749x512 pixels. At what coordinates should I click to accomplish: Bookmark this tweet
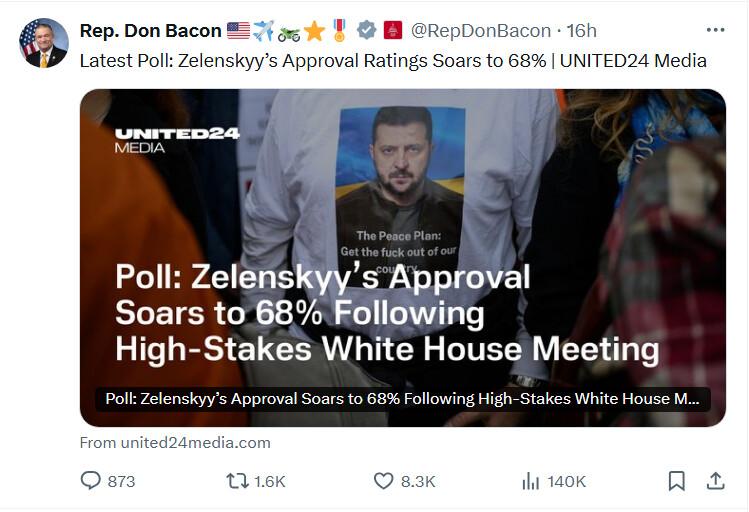click(x=676, y=481)
